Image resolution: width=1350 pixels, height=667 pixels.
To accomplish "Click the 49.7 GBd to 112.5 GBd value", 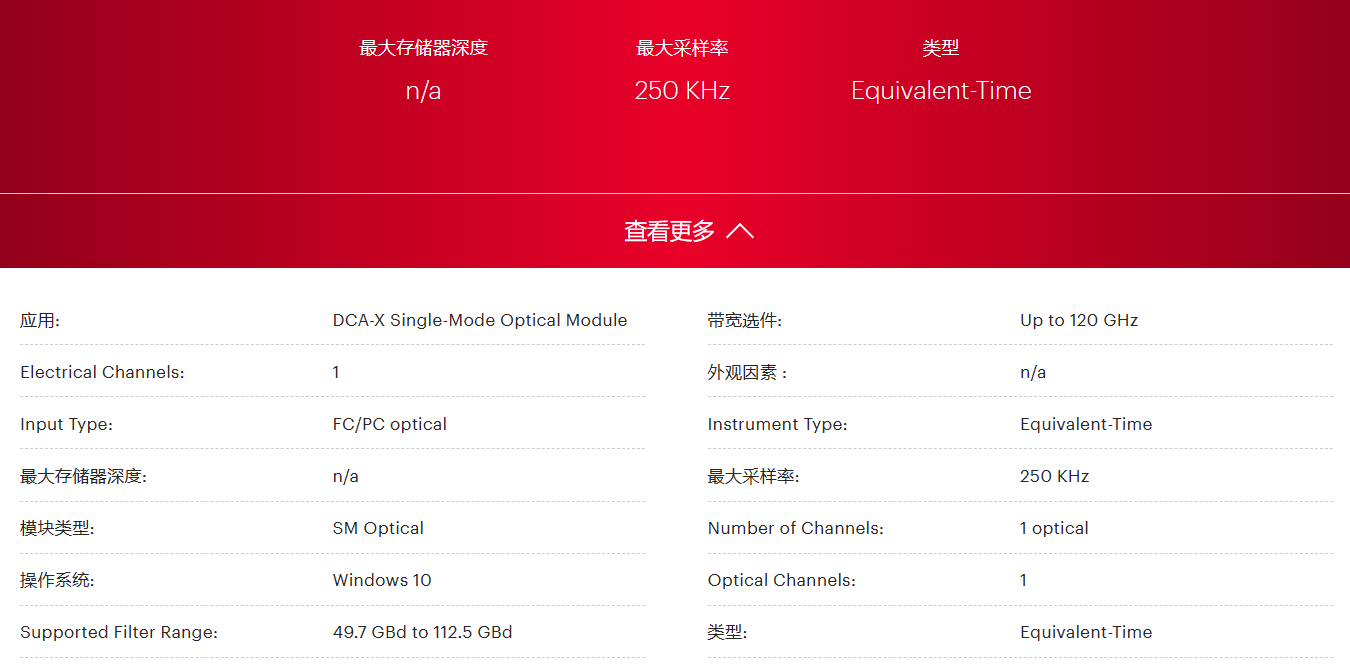I will click(x=422, y=633).
